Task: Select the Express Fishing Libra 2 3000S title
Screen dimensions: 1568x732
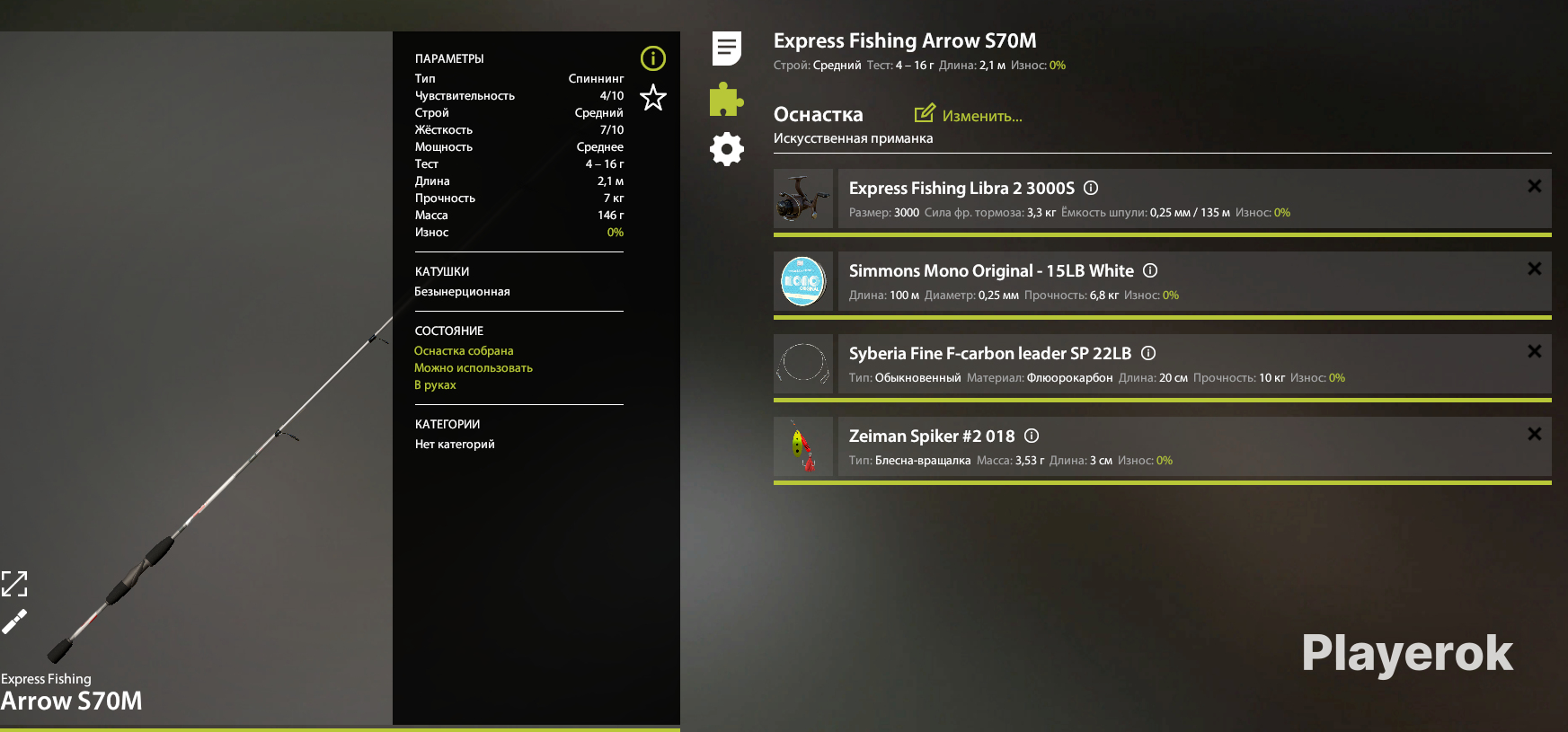Action: point(961,189)
